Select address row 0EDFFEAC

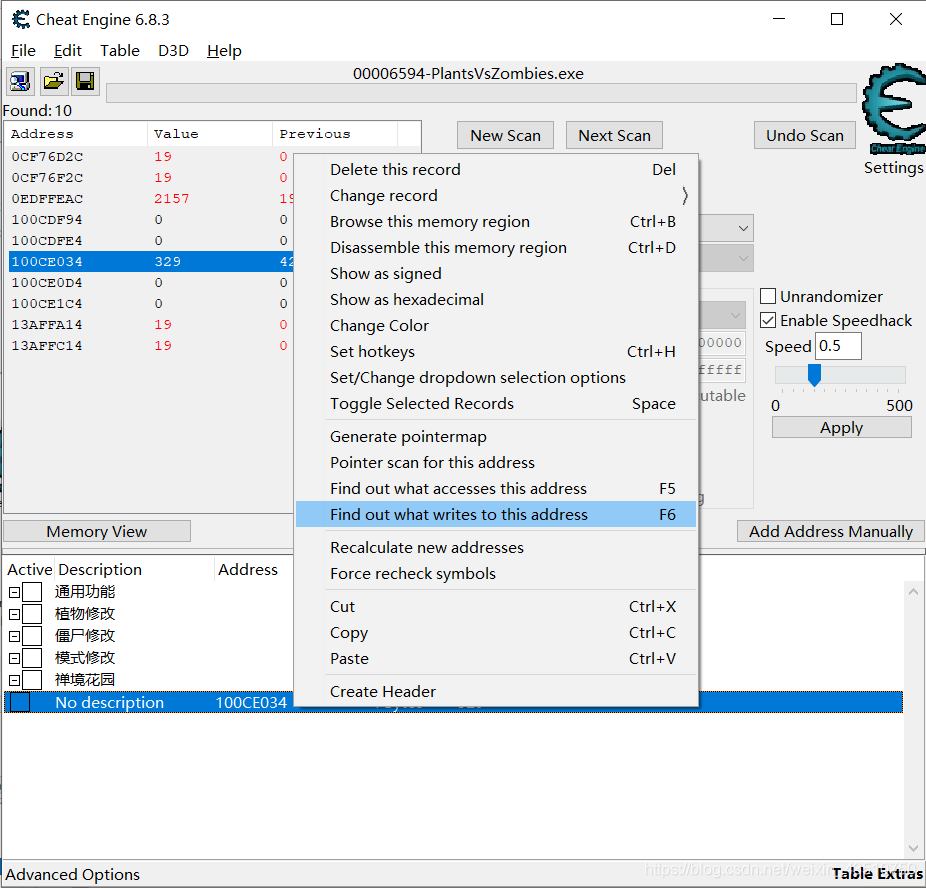(x=151, y=198)
